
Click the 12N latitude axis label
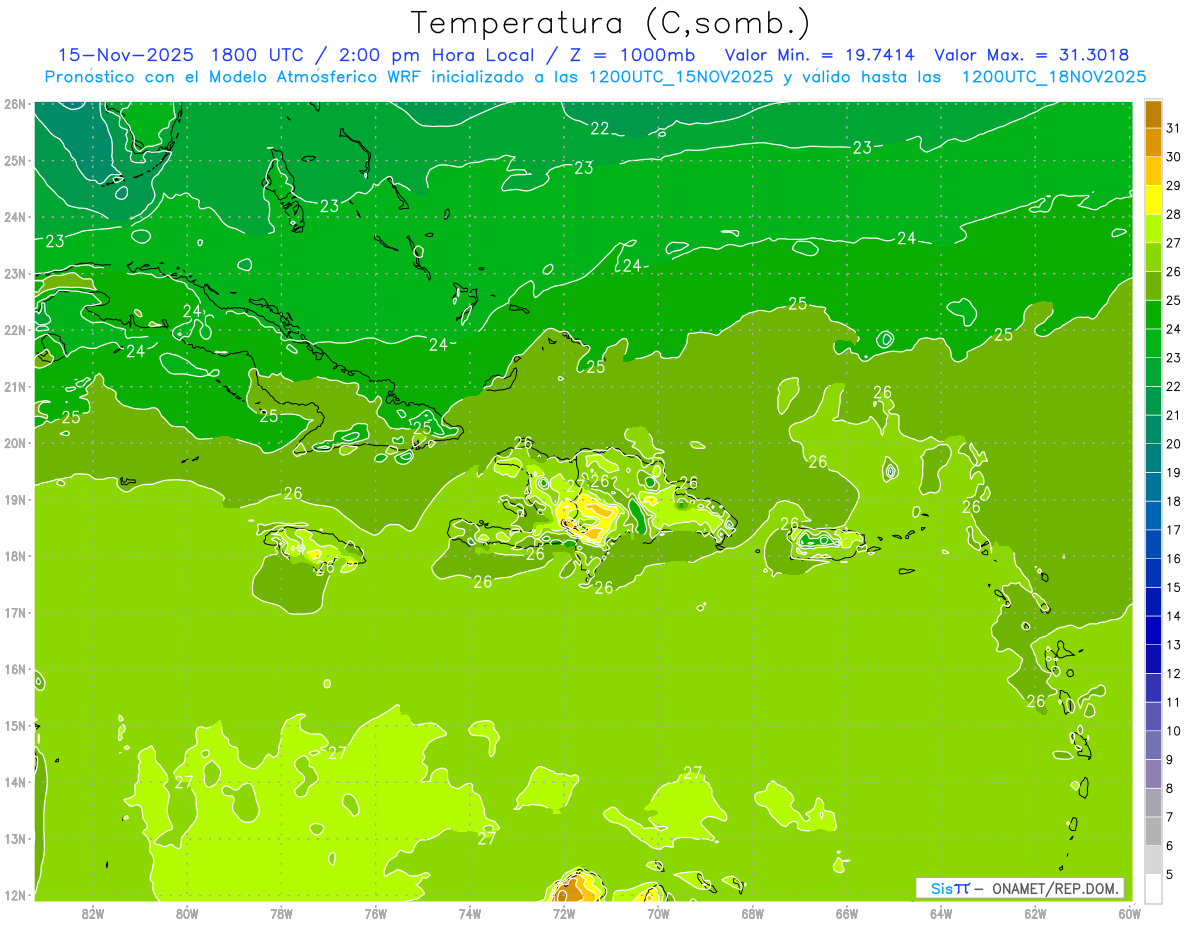[15, 895]
